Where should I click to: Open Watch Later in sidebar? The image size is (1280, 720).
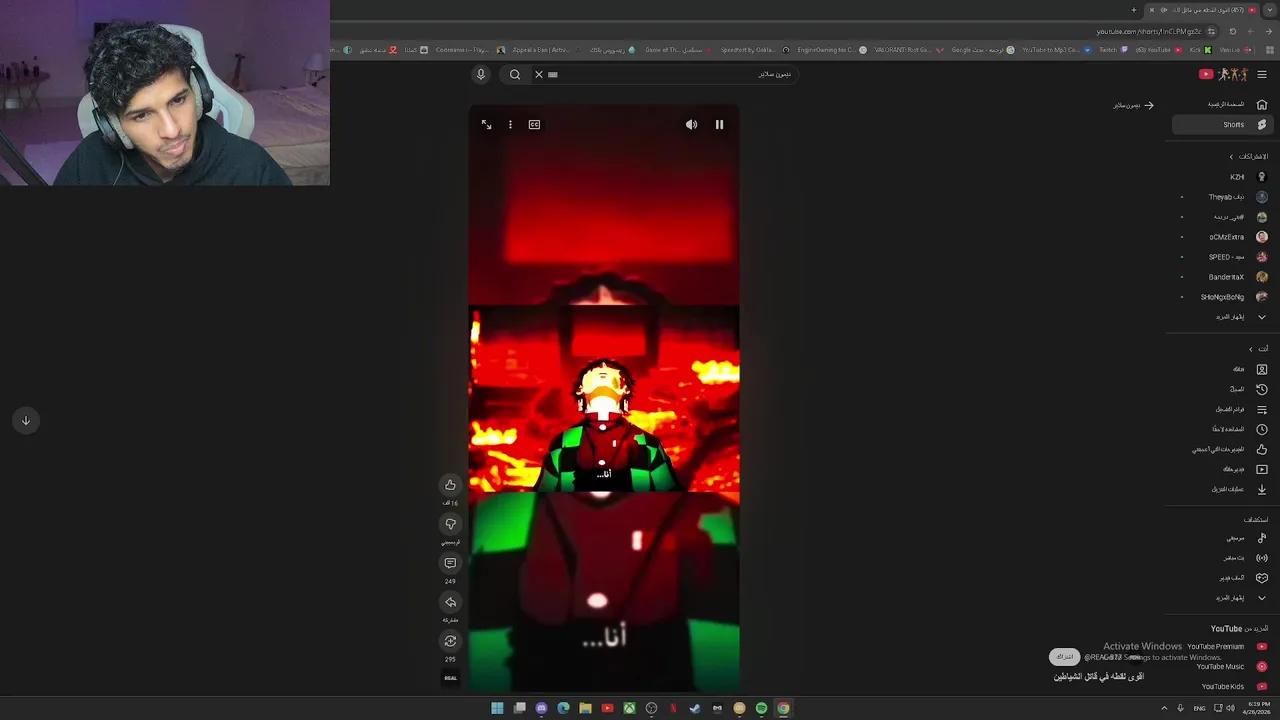pyautogui.click(x=1225, y=429)
